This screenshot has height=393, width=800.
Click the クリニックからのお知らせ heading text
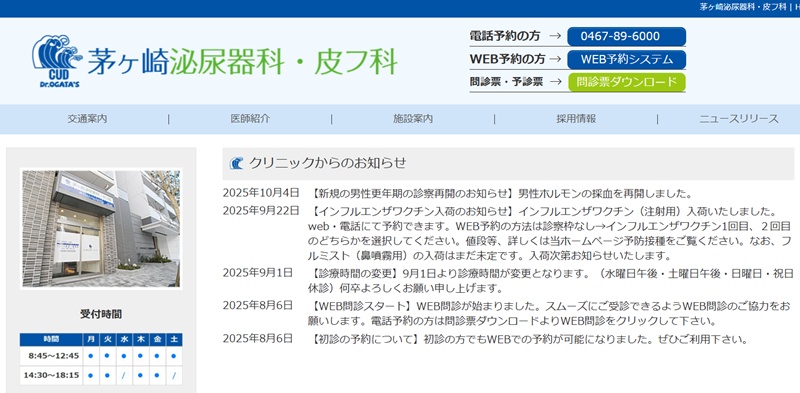click(328, 163)
